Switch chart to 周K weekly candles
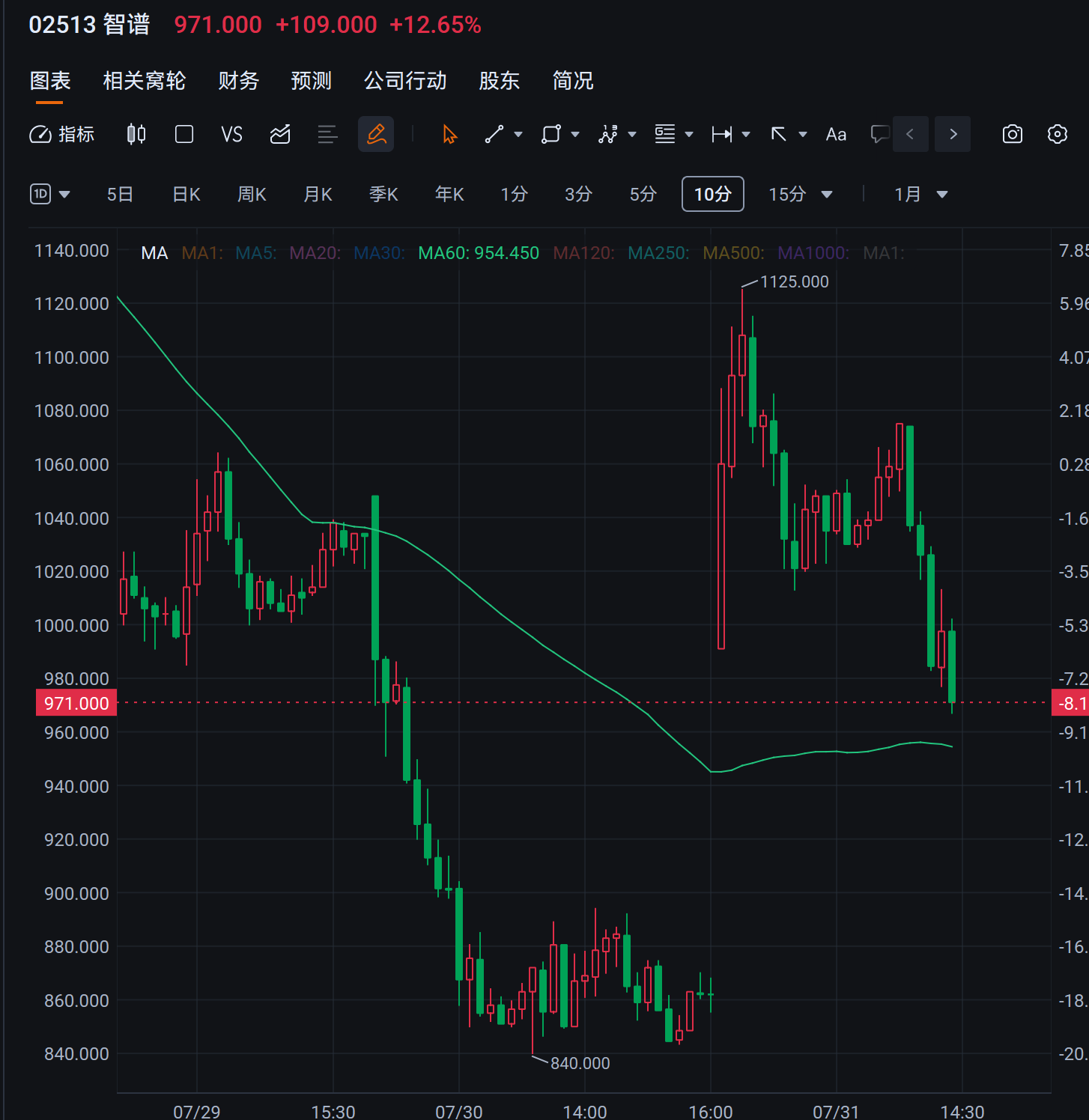Viewport: 1089px width, 1120px height. (x=252, y=195)
